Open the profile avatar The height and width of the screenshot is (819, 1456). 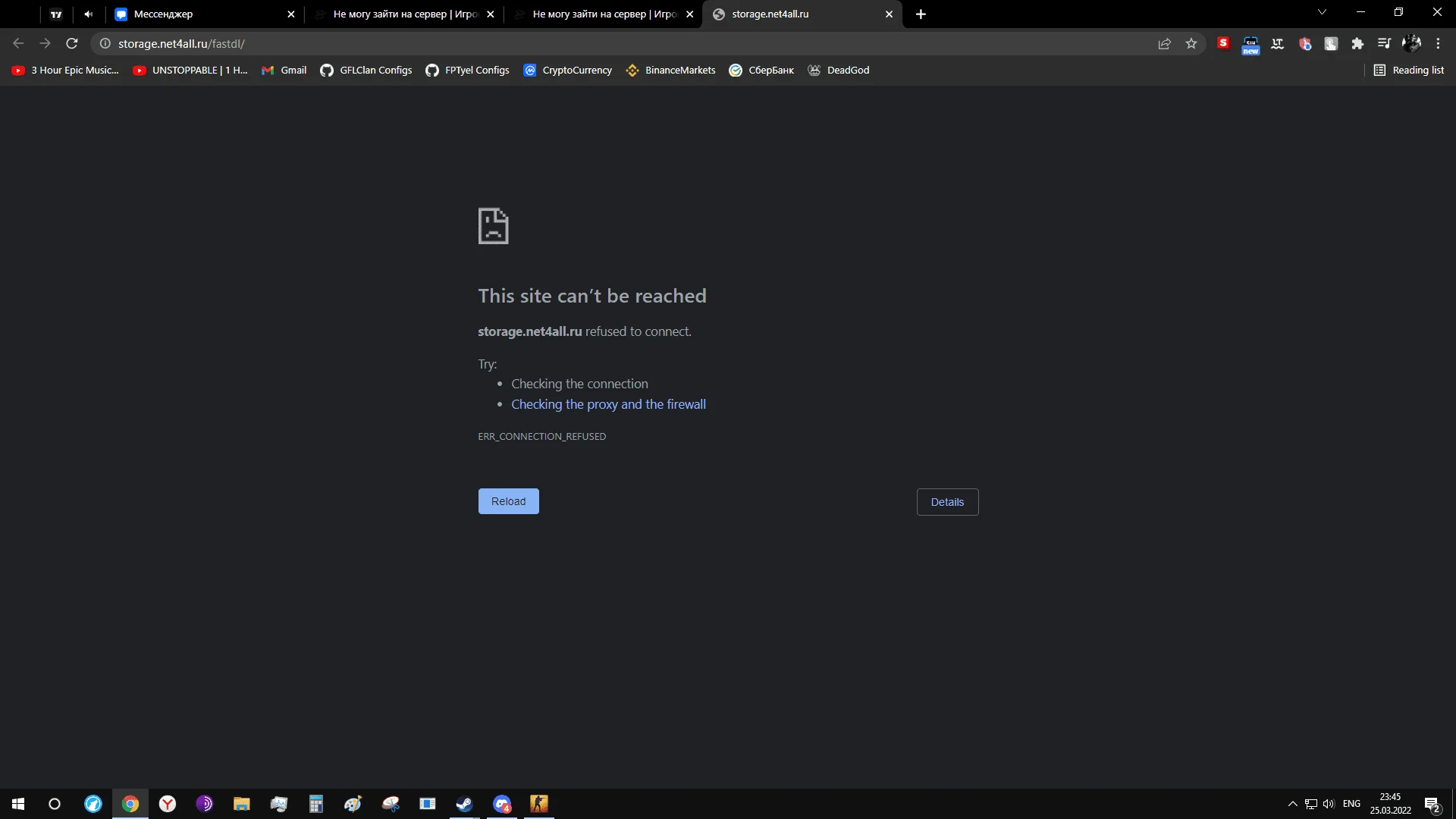point(1411,44)
